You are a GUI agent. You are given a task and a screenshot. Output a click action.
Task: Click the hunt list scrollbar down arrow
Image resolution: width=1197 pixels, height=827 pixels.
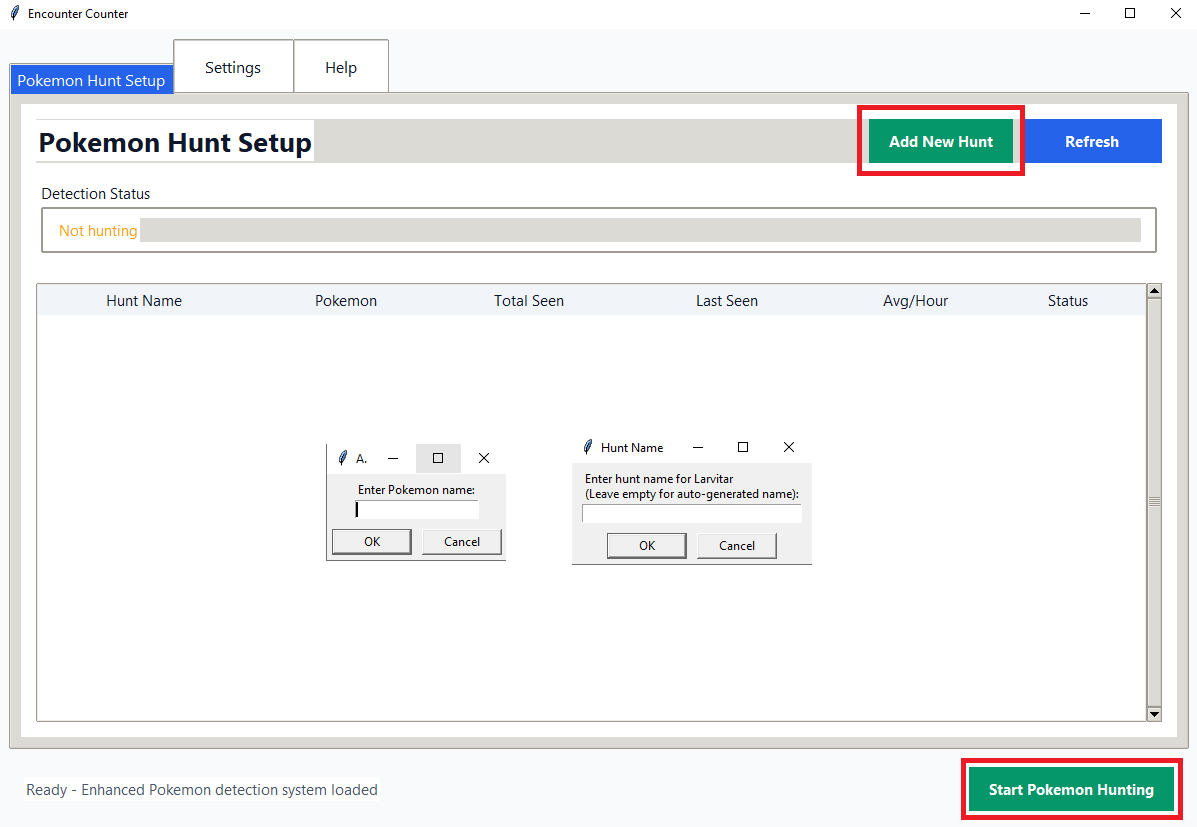1154,714
